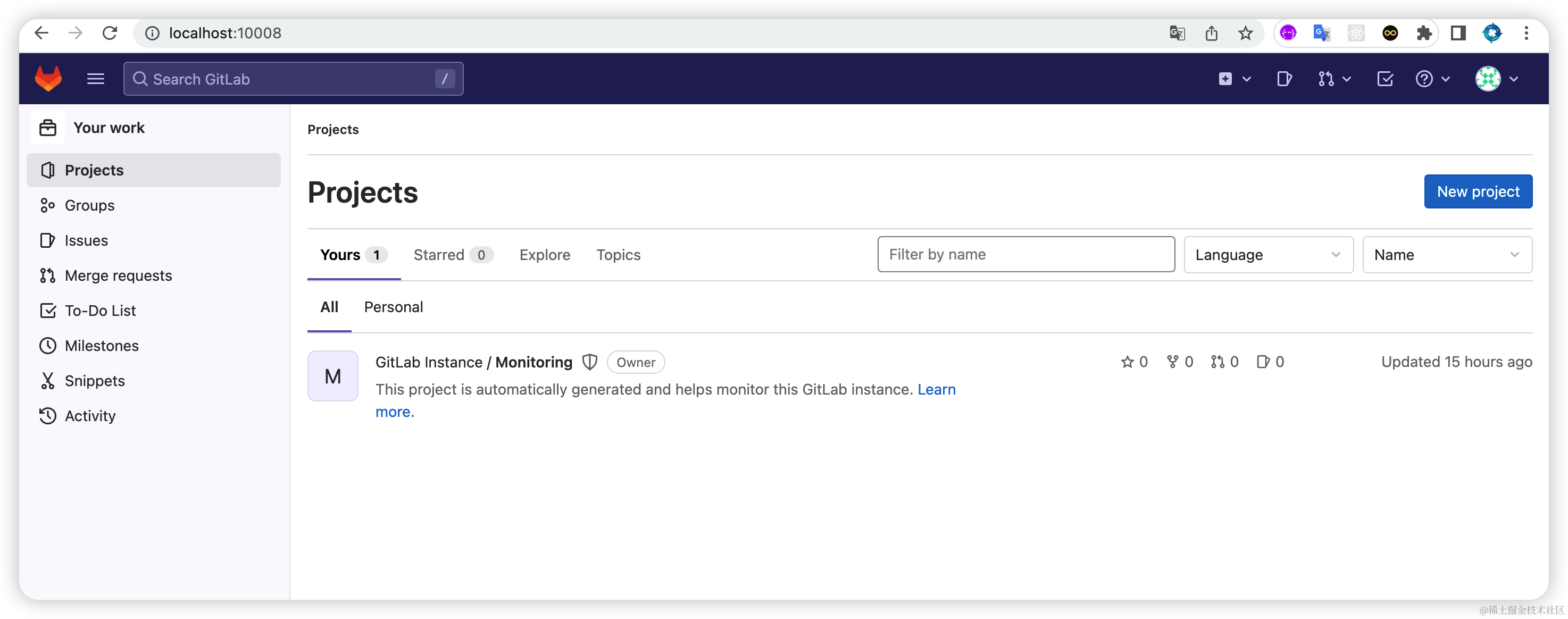Open the hamburger navigation menu
Screen dimensions: 1568x619
pos(96,79)
